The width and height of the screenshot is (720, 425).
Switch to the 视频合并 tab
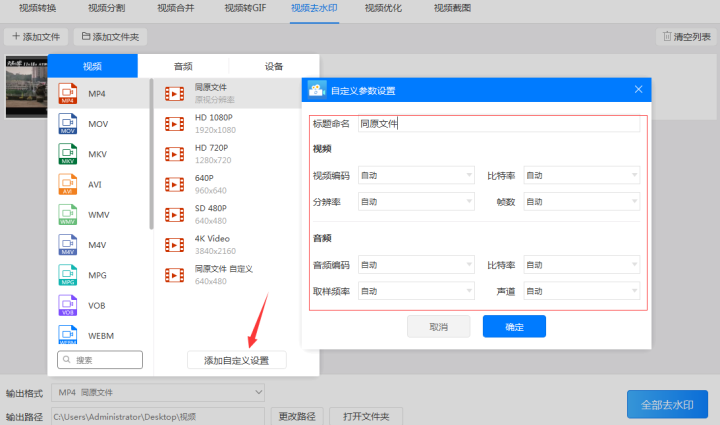(x=176, y=8)
